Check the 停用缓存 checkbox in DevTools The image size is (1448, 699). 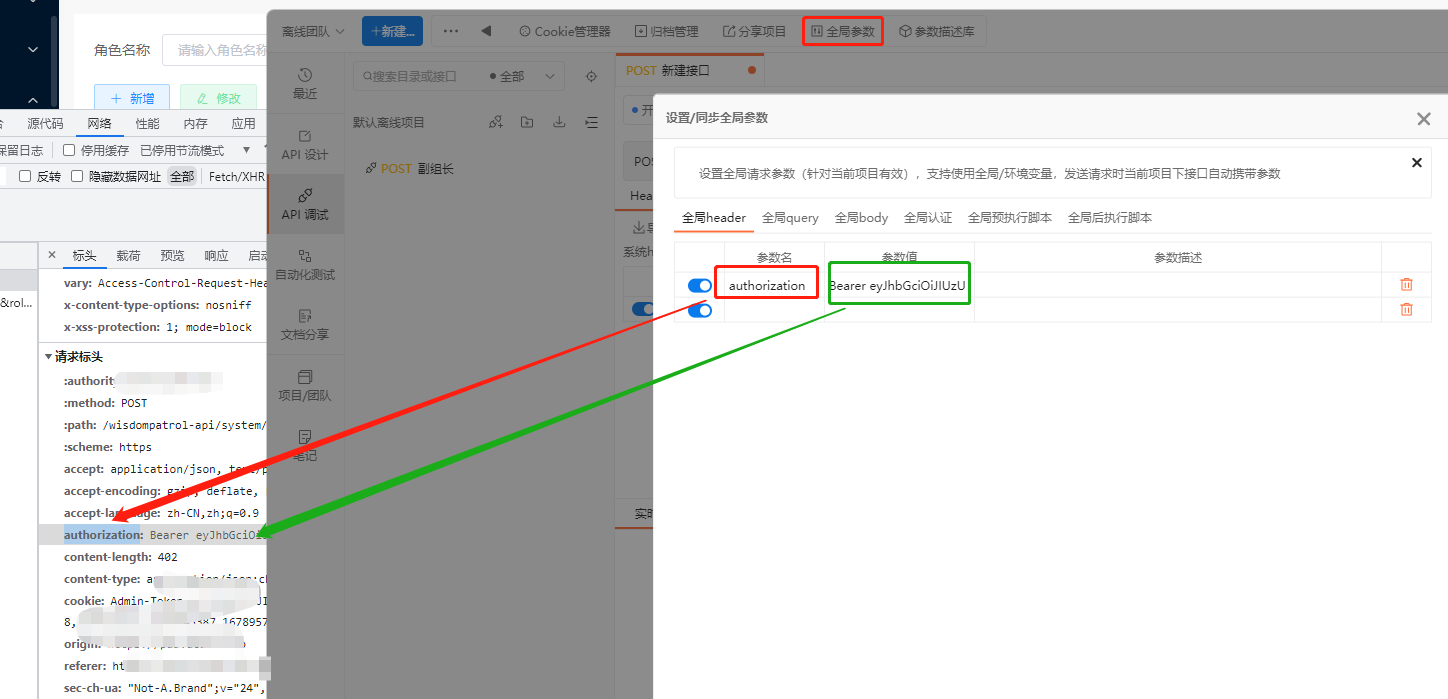(69, 150)
